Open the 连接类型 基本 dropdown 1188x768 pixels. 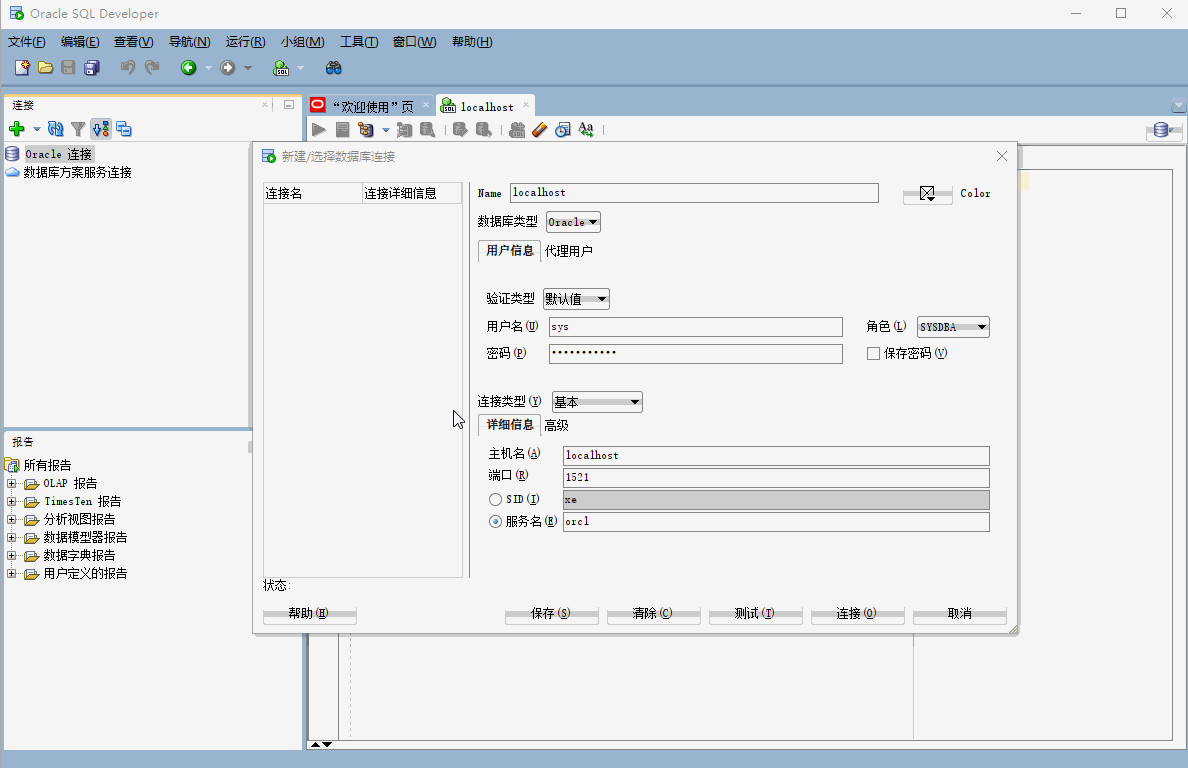597,401
